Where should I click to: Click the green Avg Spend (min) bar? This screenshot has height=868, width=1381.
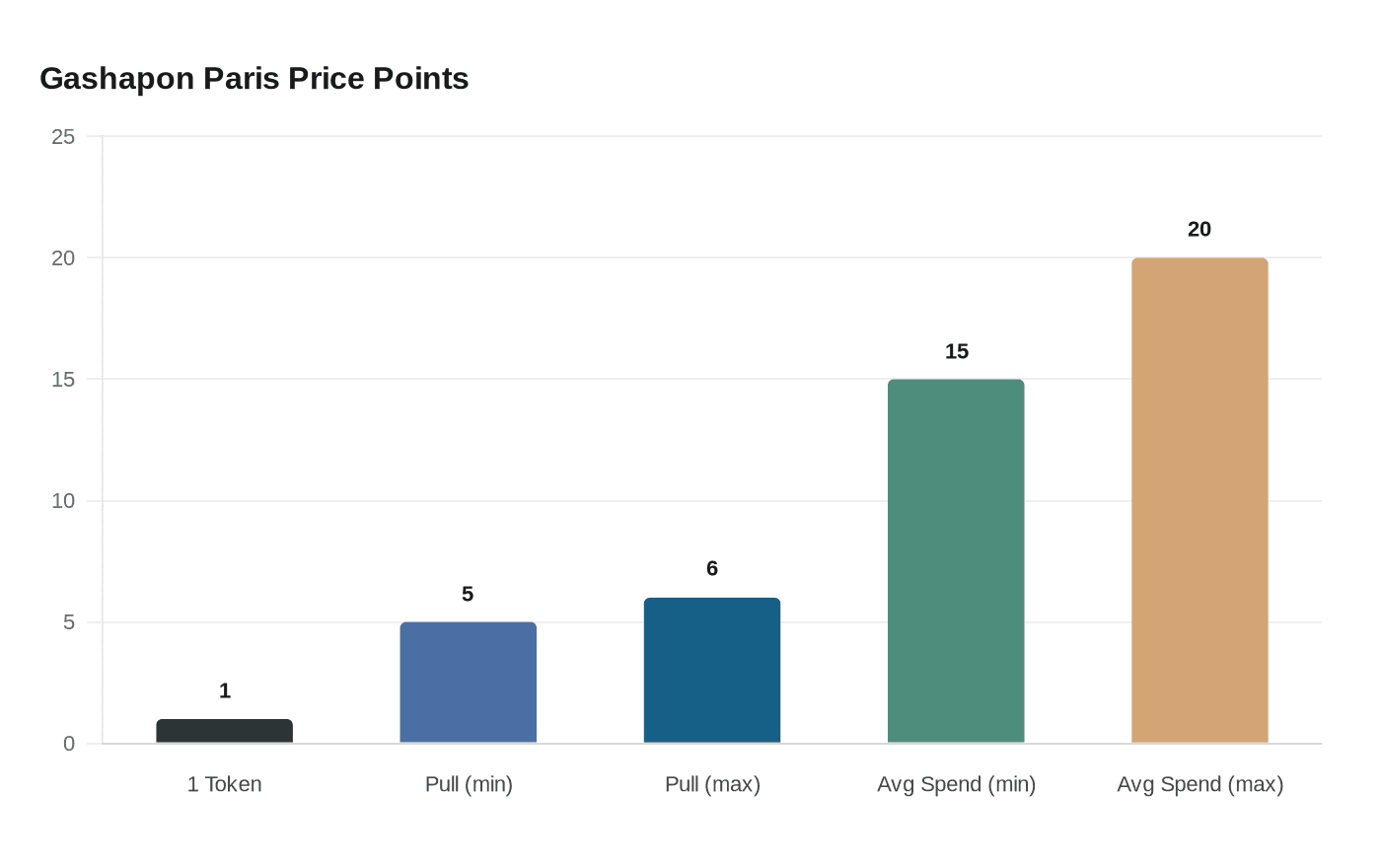pos(956,561)
